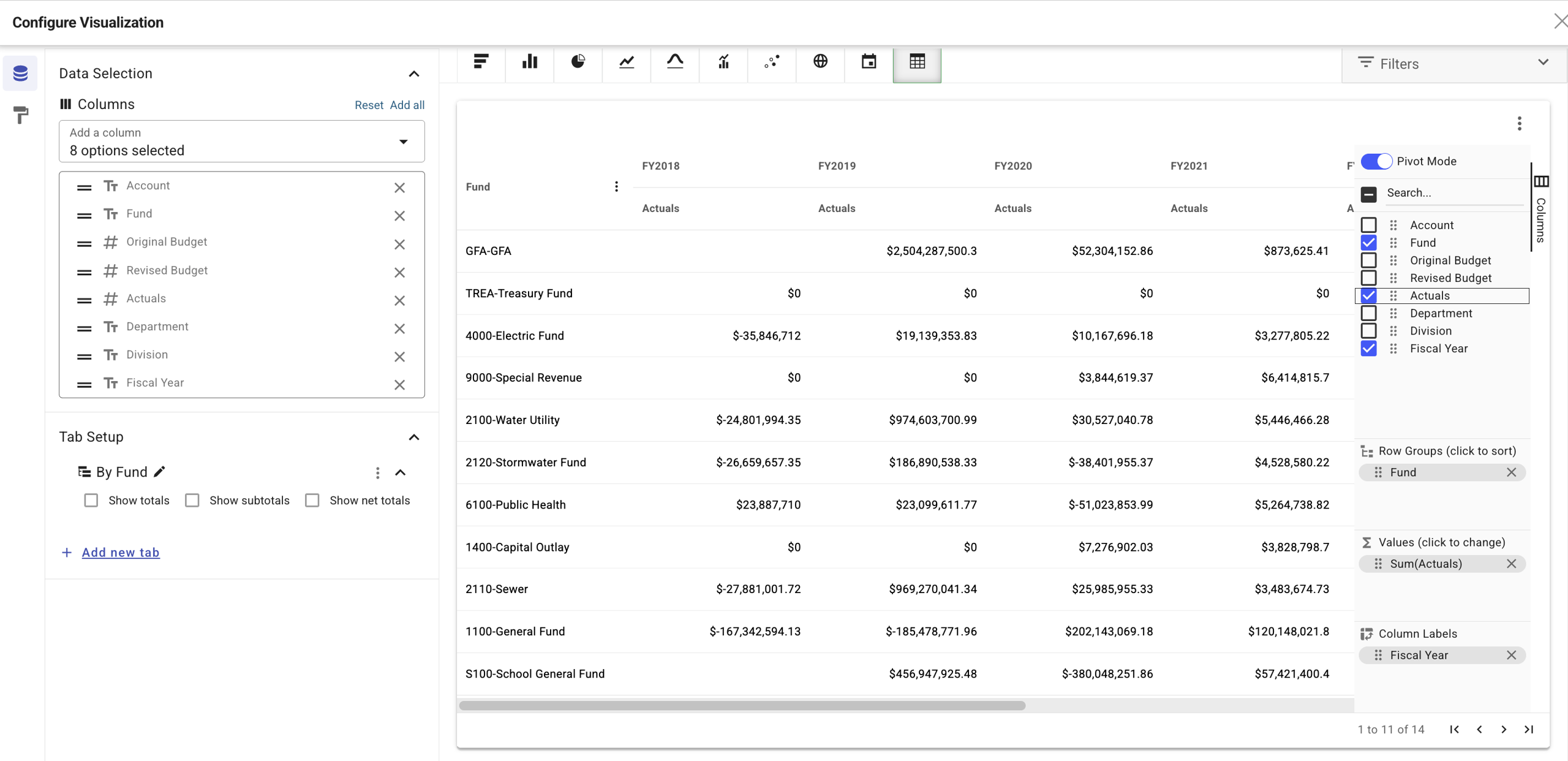Viewport: 1568px width, 761px height.
Task: Click the pivot panel Search field
Action: tap(1454, 193)
